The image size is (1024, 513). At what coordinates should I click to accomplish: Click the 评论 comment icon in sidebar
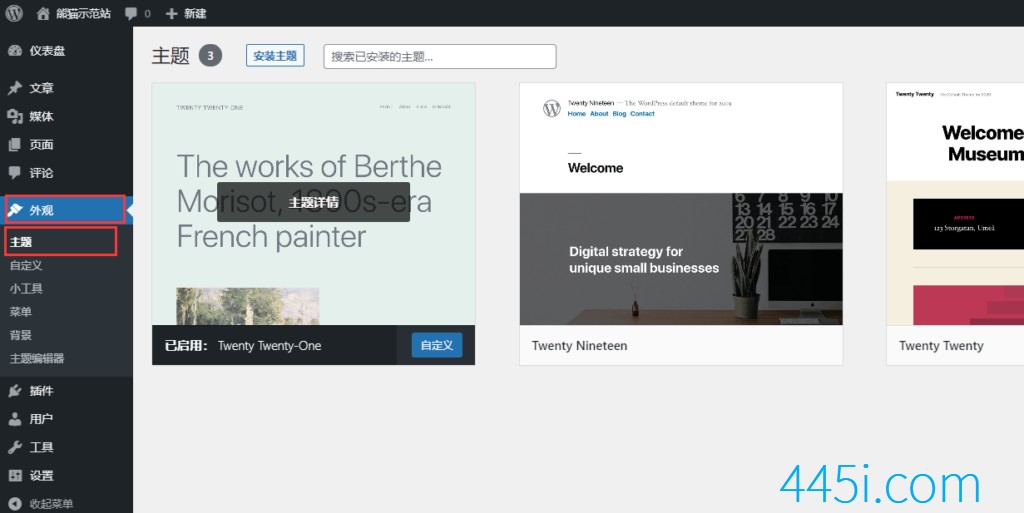point(15,173)
